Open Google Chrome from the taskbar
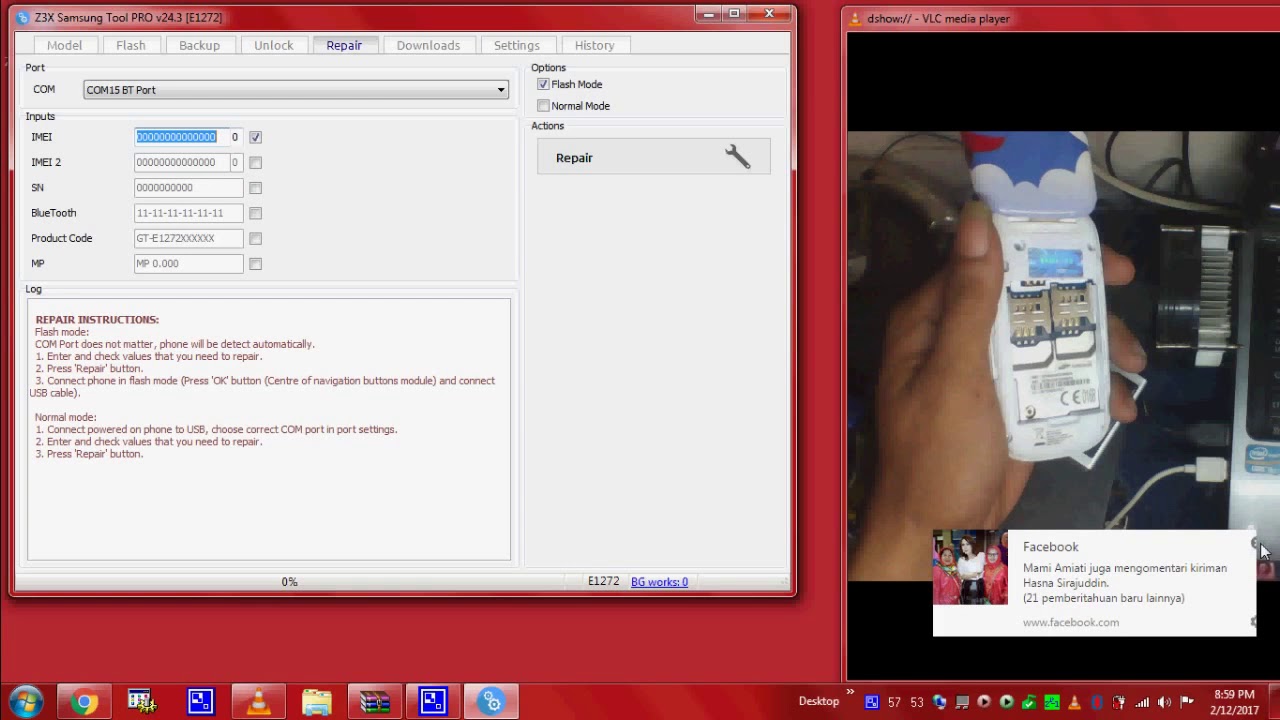1280x720 pixels. coord(84,702)
